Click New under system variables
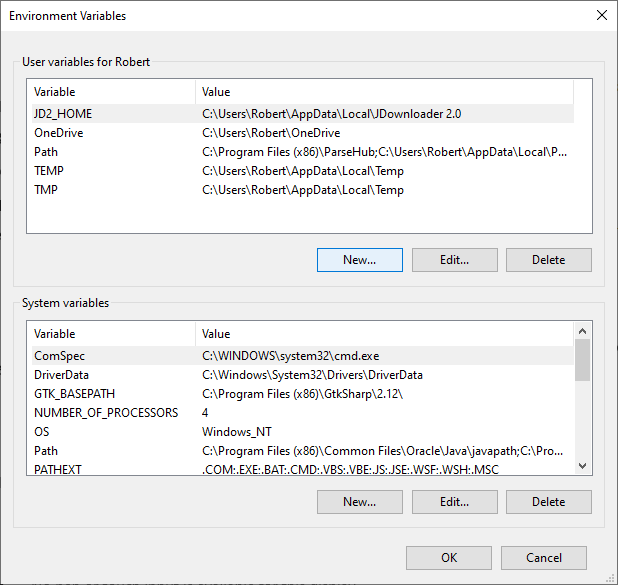618x585 pixels. click(x=360, y=502)
